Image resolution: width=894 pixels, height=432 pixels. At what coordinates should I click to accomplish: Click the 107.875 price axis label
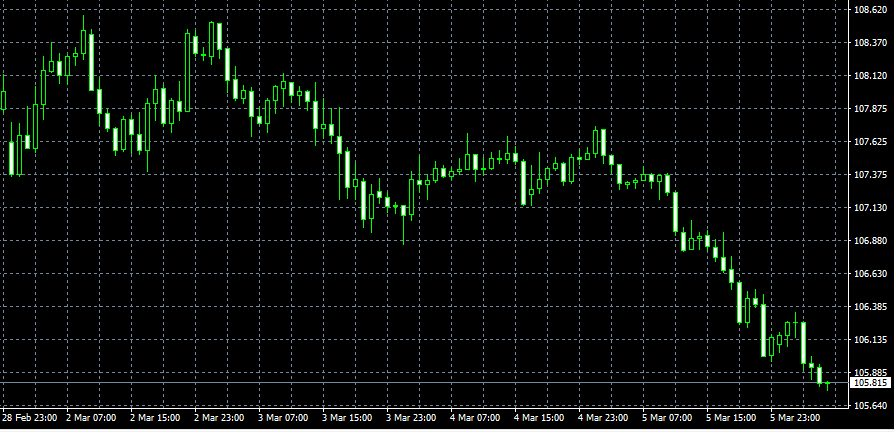[871, 109]
